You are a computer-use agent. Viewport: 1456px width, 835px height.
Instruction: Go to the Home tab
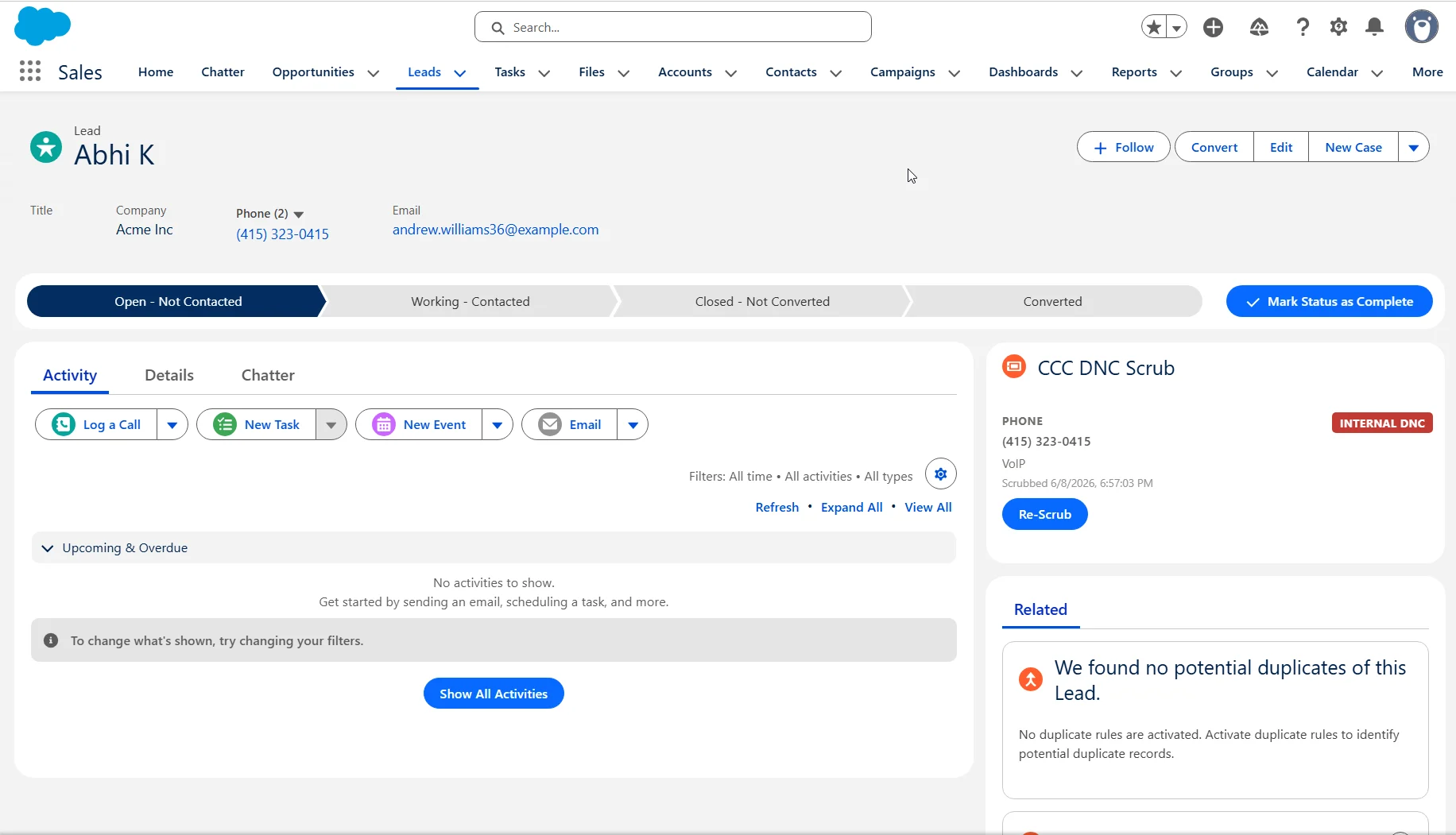pyautogui.click(x=156, y=72)
